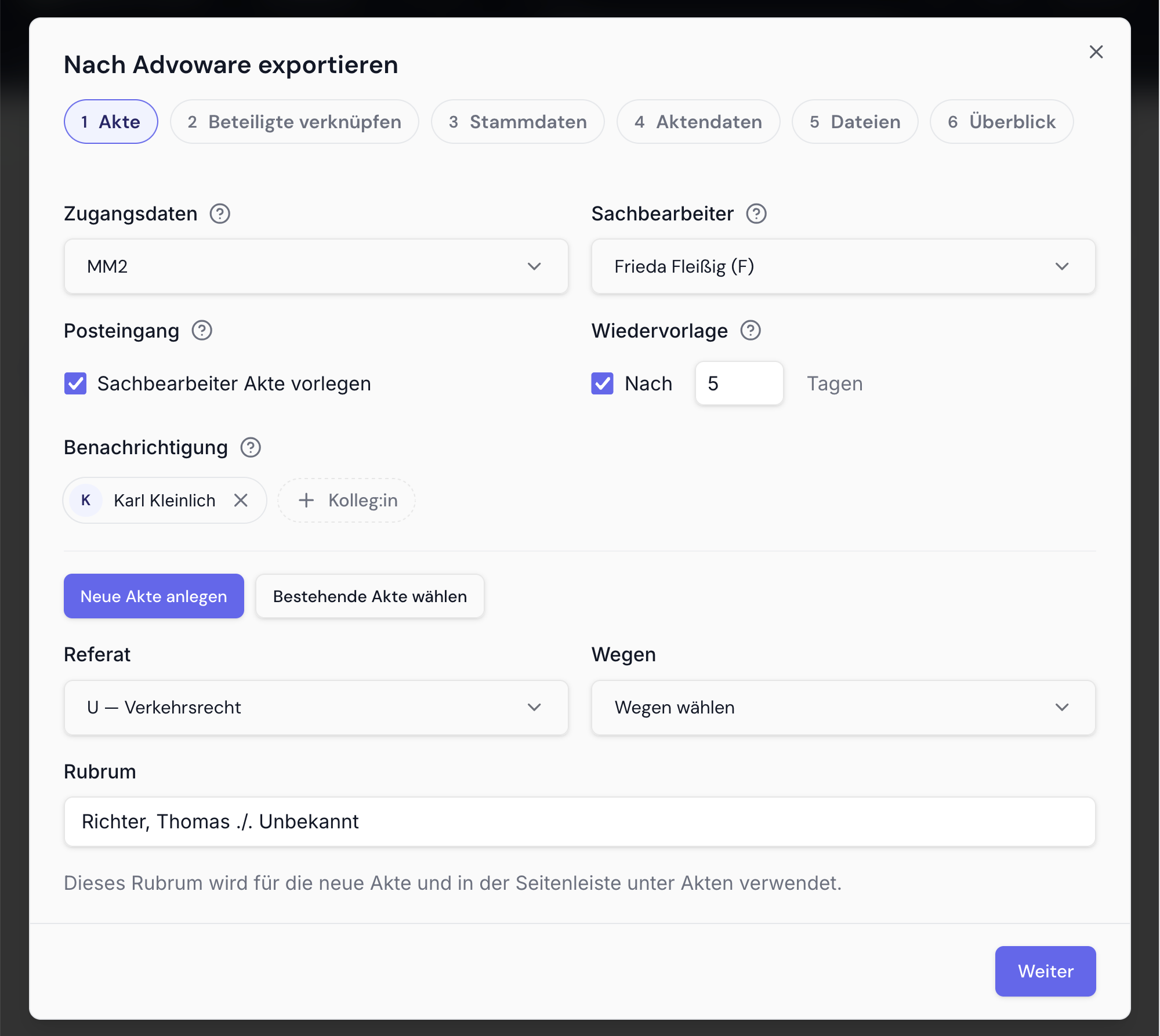Image resolution: width=1160 pixels, height=1036 pixels.
Task: Click the Rubrum hint text below field
Action: (452, 883)
